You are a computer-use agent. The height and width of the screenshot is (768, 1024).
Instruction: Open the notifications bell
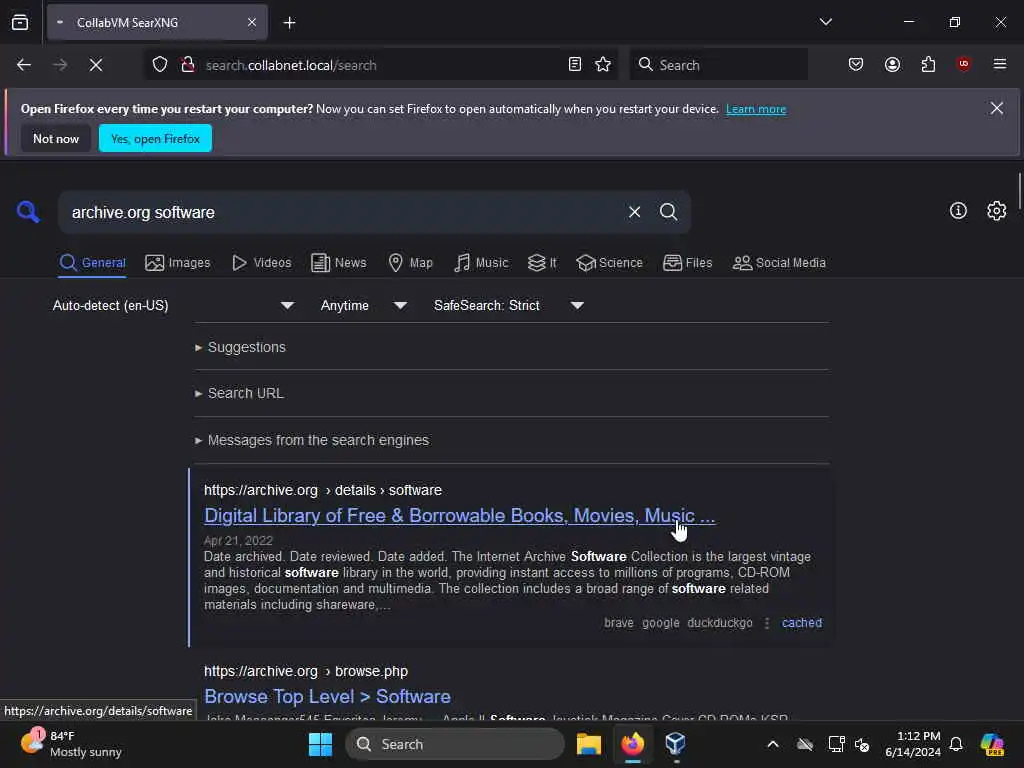[x=956, y=744]
